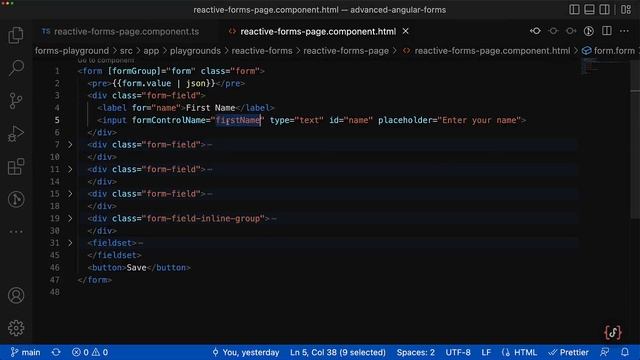Click reactive-forms-page folder breadcrumb
The height and width of the screenshot is (360, 640).
pos(346,51)
